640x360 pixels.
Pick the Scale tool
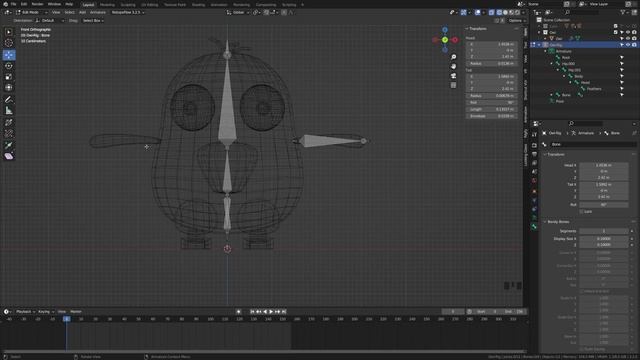click(9, 77)
